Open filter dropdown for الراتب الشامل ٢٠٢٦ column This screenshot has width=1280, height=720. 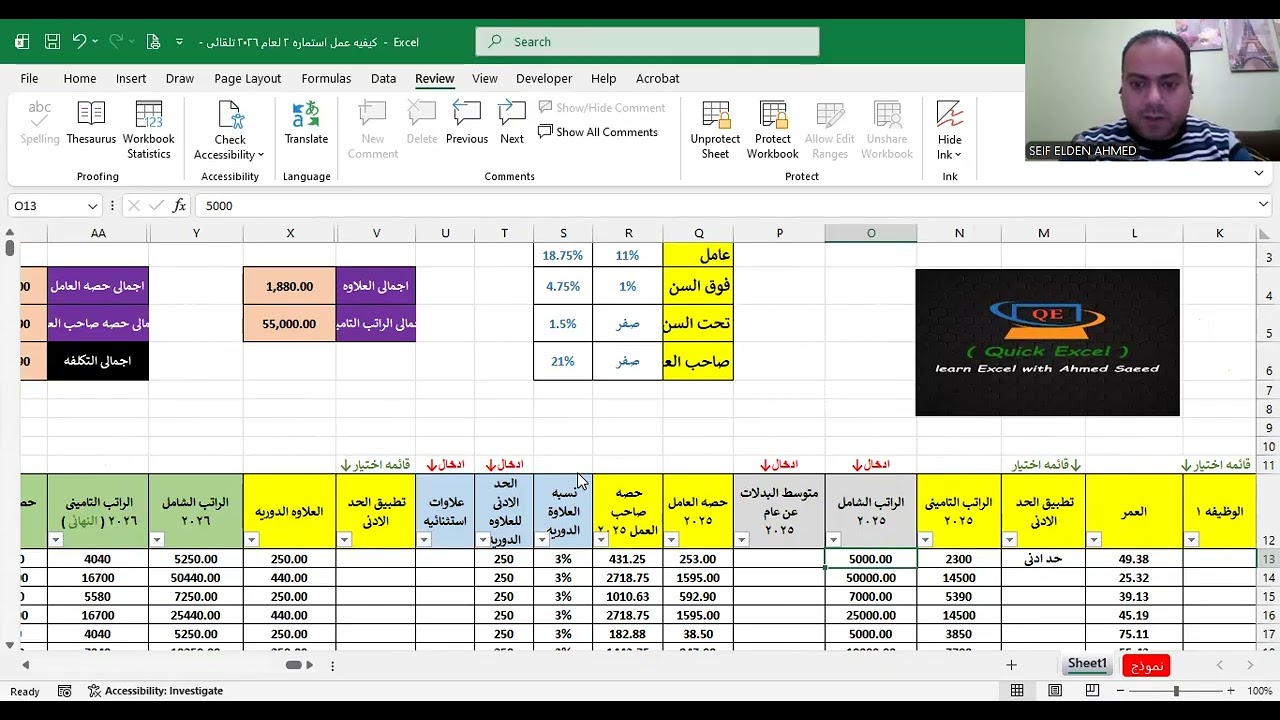pos(157,540)
